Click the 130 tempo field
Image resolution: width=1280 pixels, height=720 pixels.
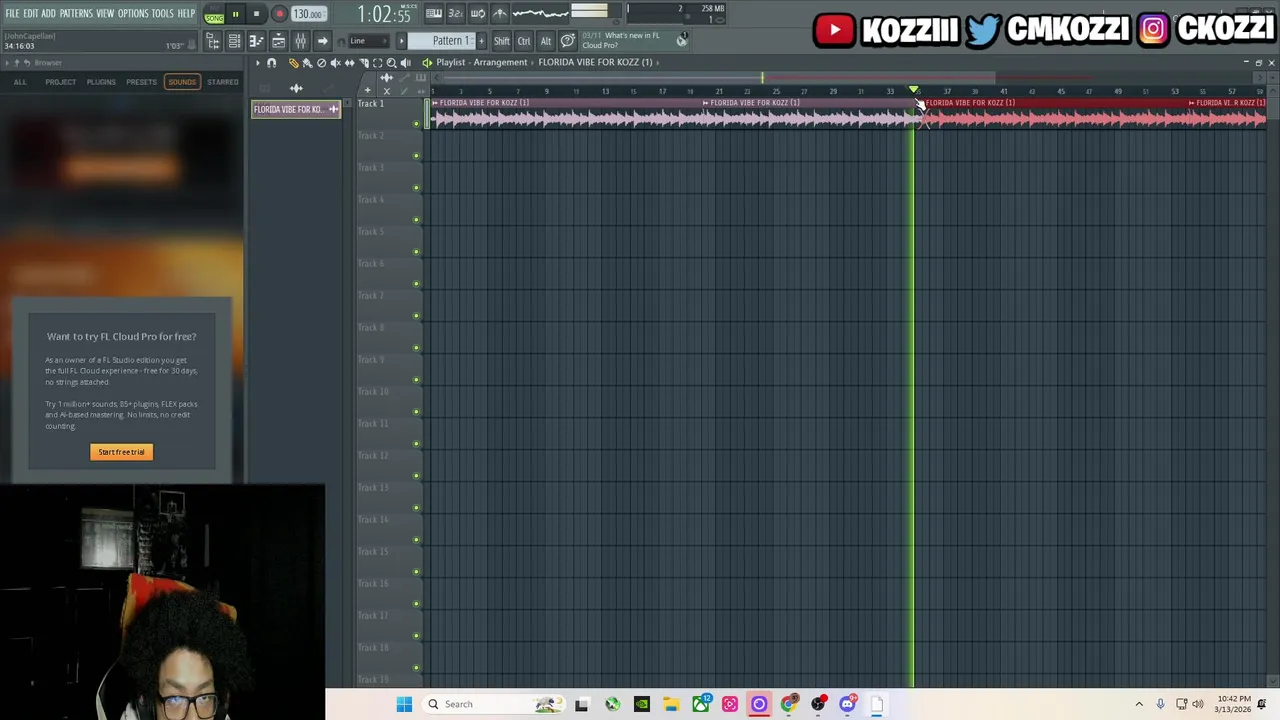308,14
